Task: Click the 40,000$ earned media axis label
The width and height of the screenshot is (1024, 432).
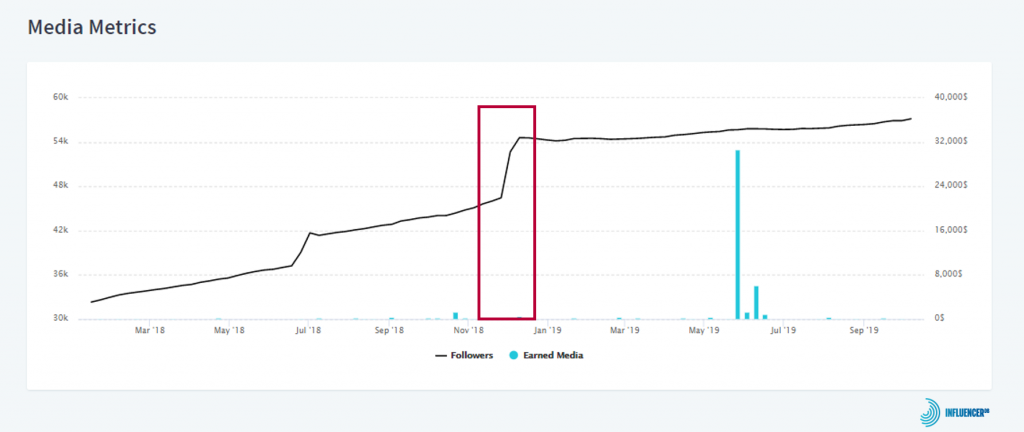Action: click(949, 97)
